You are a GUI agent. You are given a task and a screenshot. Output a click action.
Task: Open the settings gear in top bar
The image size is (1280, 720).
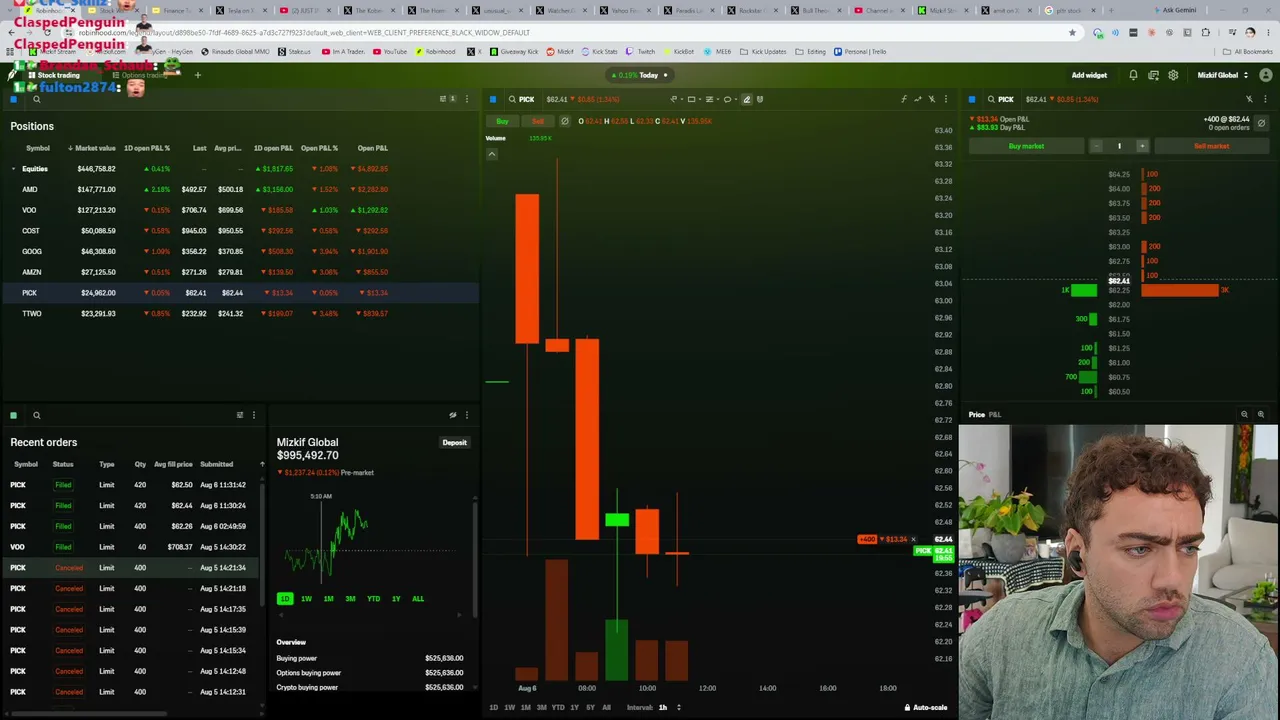tap(1173, 75)
